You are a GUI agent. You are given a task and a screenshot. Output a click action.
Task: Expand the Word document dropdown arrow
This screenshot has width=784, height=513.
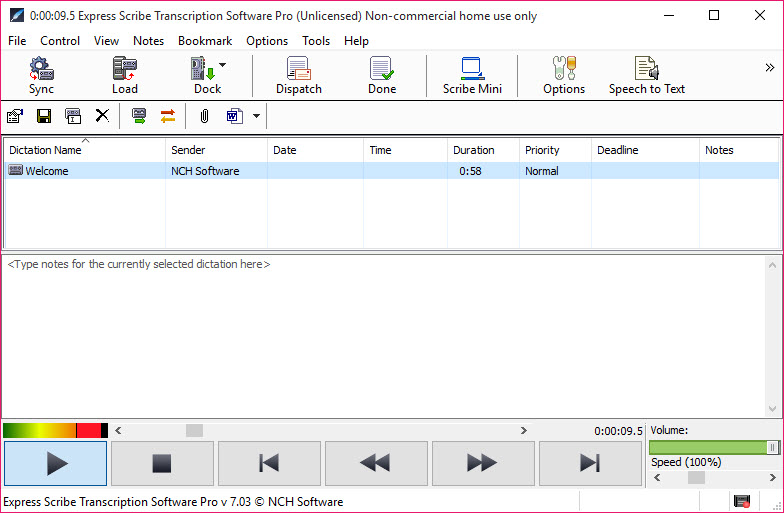(256, 116)
